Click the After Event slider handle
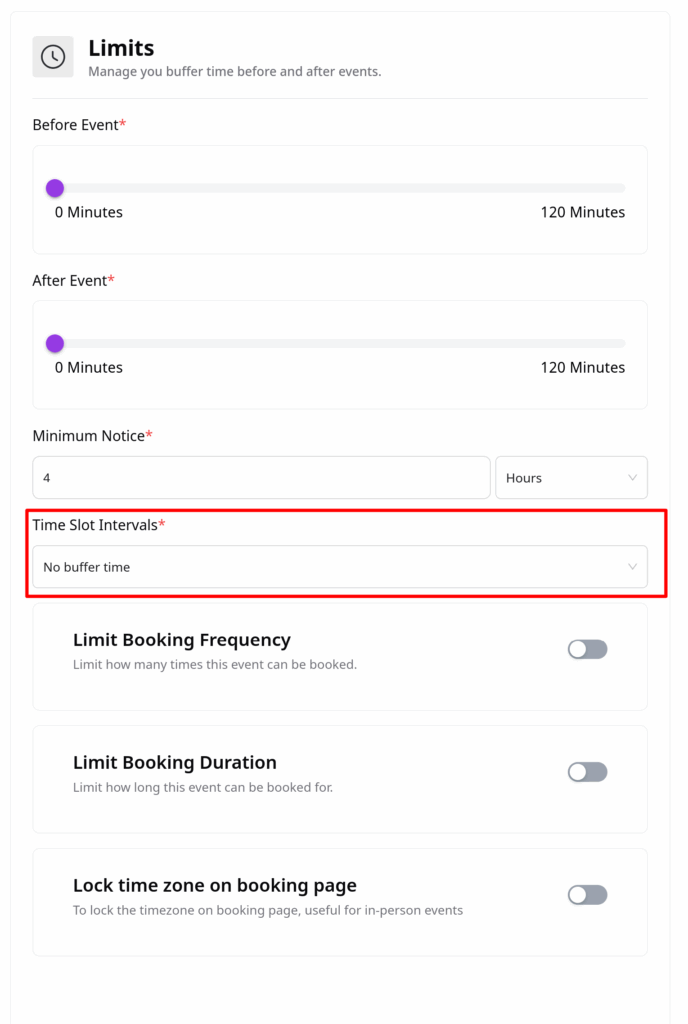Screen dimensions: 688x1024 [x=55, y=344]
